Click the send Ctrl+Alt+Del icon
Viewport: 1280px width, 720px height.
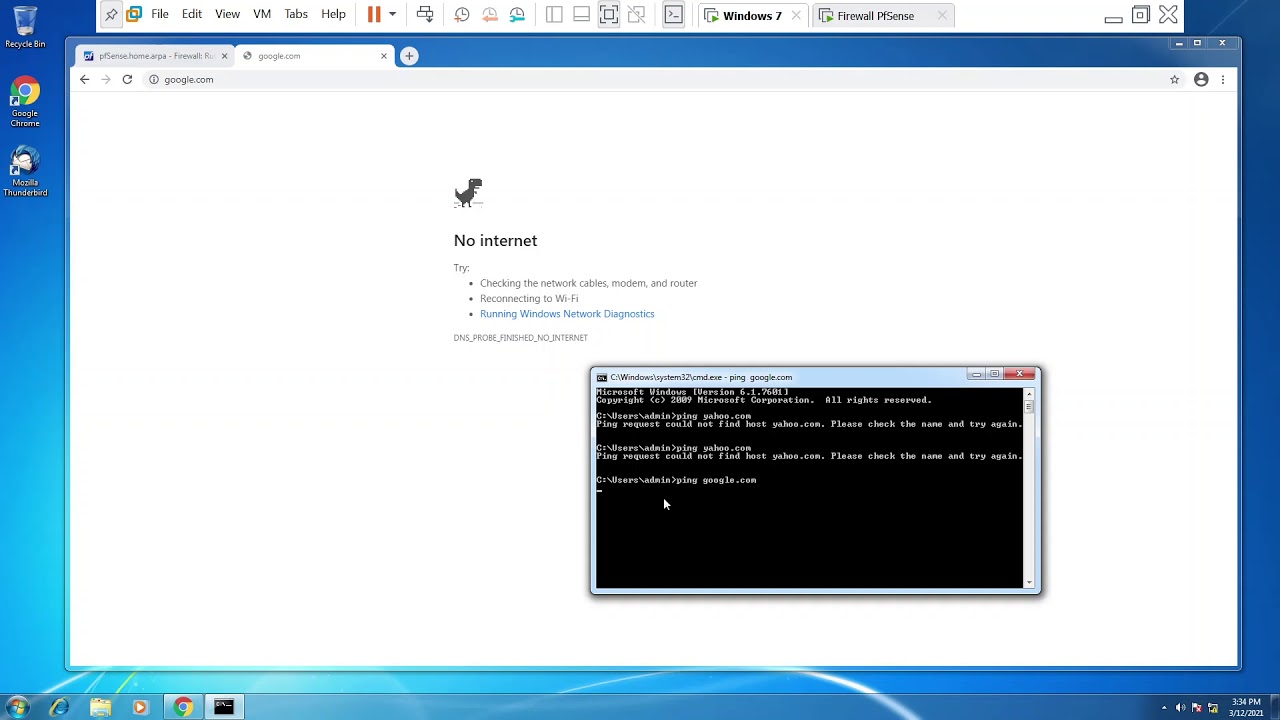tap(425, 15)
